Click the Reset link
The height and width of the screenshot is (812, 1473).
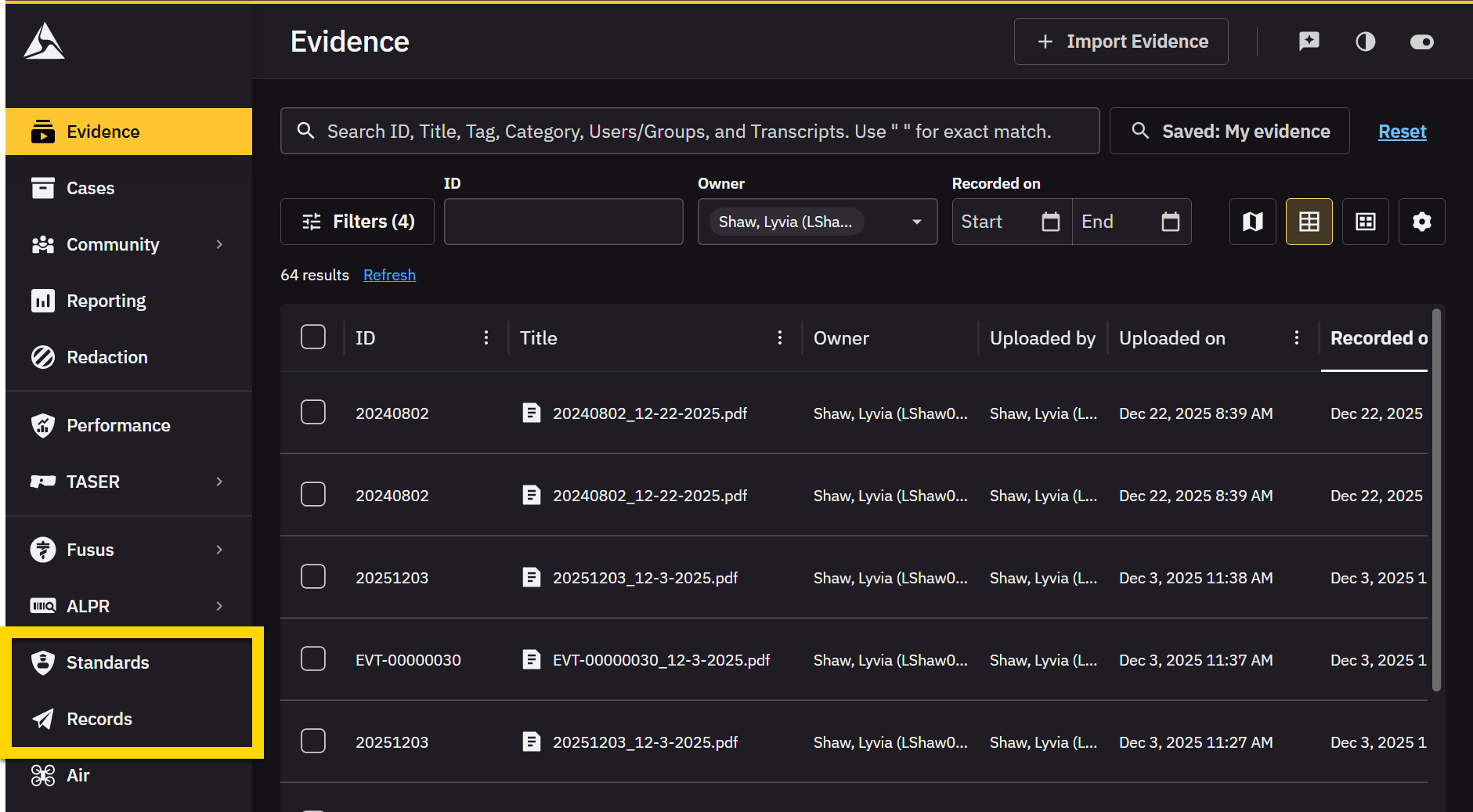click(x=1402, y=132)
